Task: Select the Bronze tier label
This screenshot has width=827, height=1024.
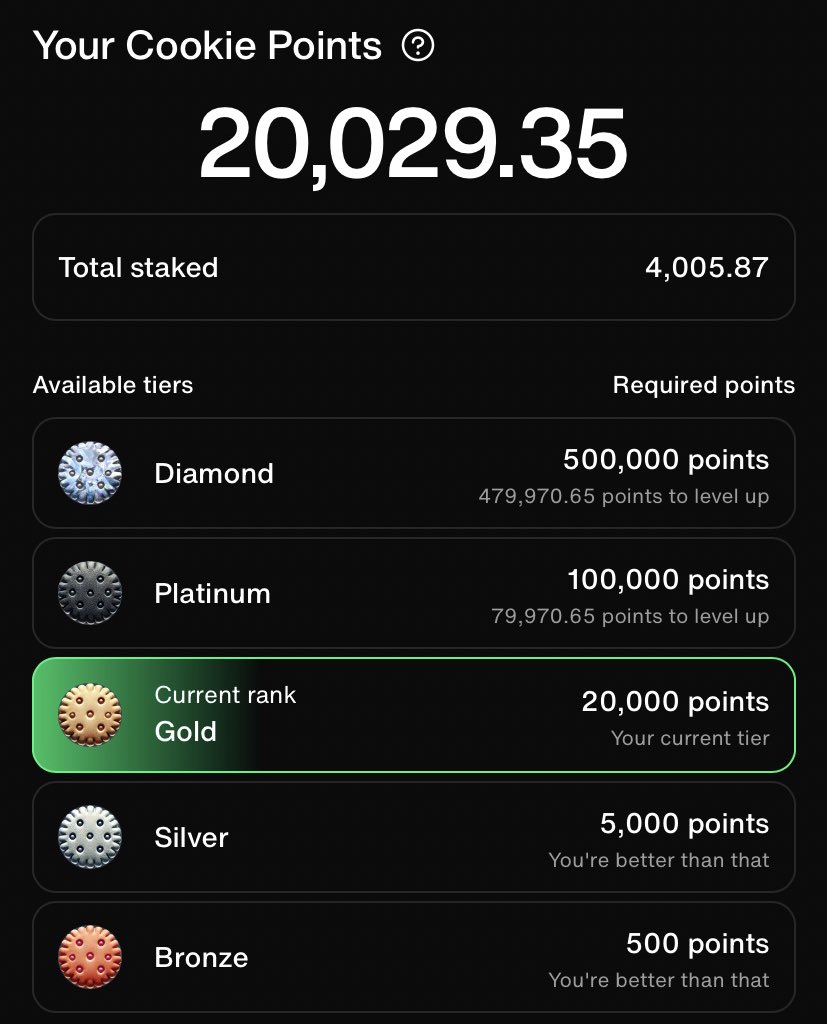Action: point(201,957)
